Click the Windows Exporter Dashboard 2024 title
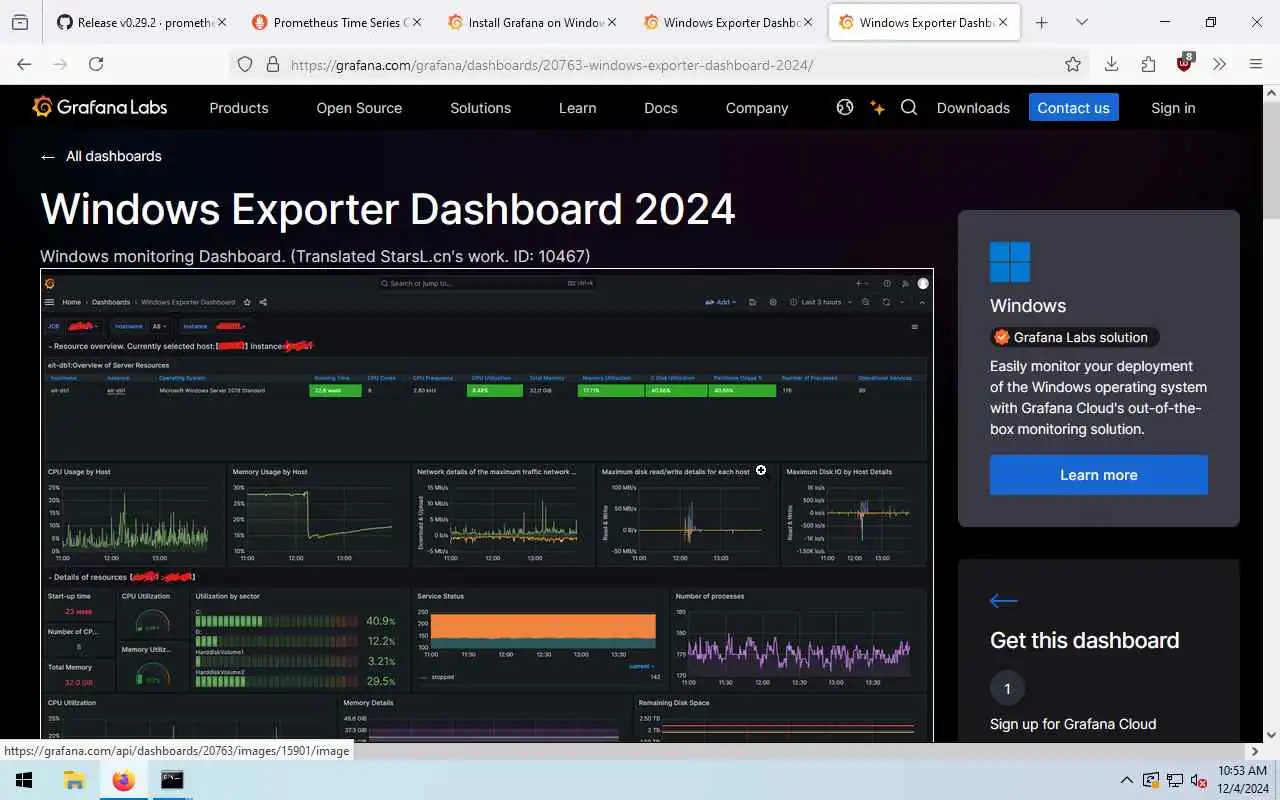 coord(388,209)
